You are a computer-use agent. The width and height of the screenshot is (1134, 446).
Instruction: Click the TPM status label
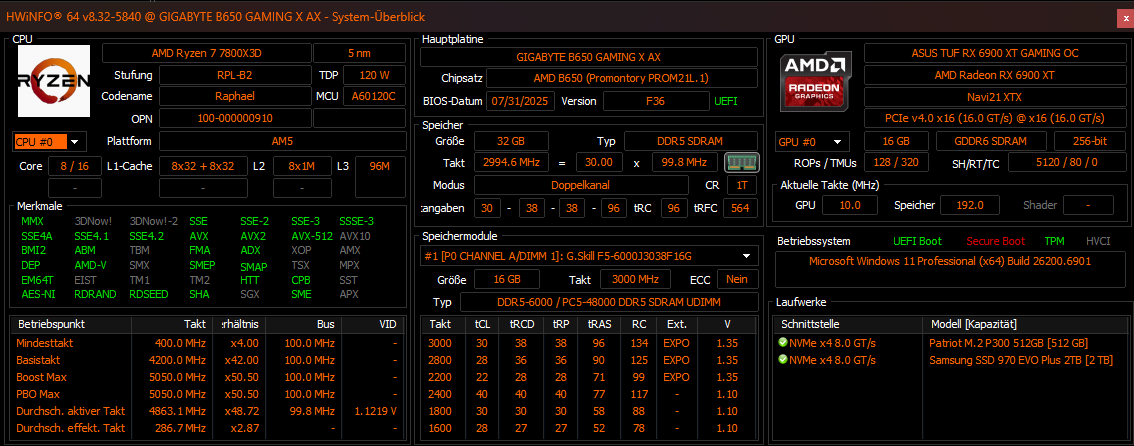coord(1054,241)
